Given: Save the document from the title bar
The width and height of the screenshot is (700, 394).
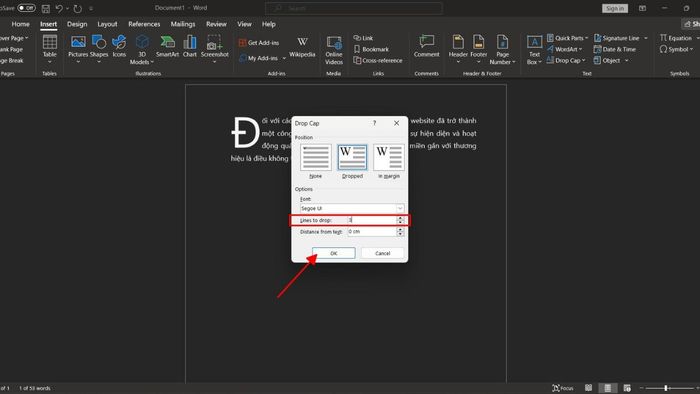Looking at the screenshot, I should 46,8.
